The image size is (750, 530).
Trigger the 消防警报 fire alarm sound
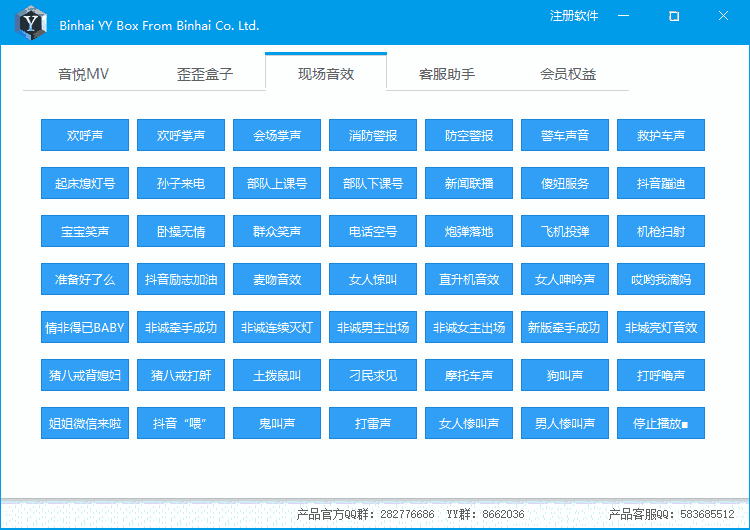click(x=373, y=135)
